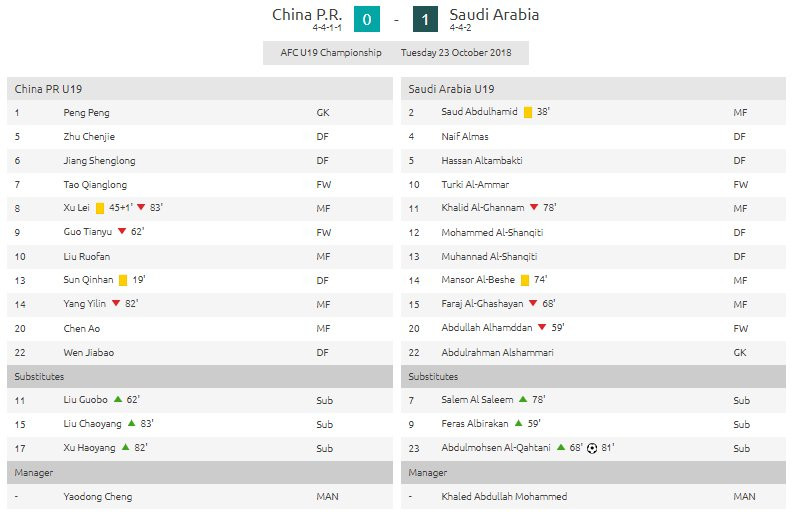Click China's score box showing 0
Image resolution: width=795 pixels, height=515 pixels.
coord(366,19)
